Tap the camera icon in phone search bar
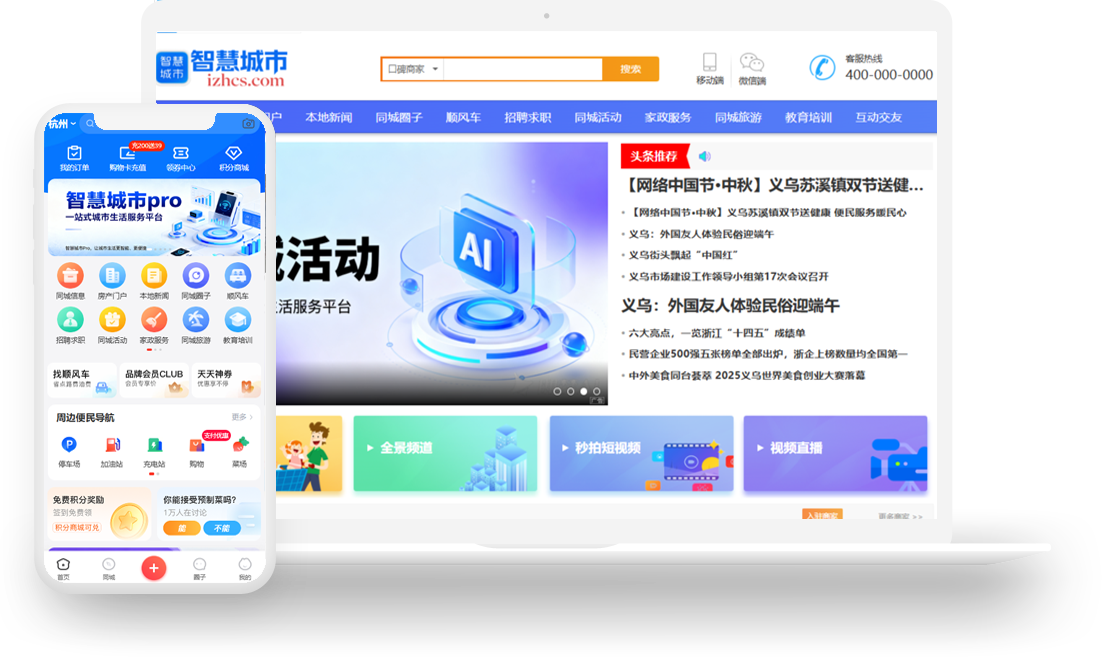Image resolution: width=1114 pixels, height=657 pixels. [248, 124]
